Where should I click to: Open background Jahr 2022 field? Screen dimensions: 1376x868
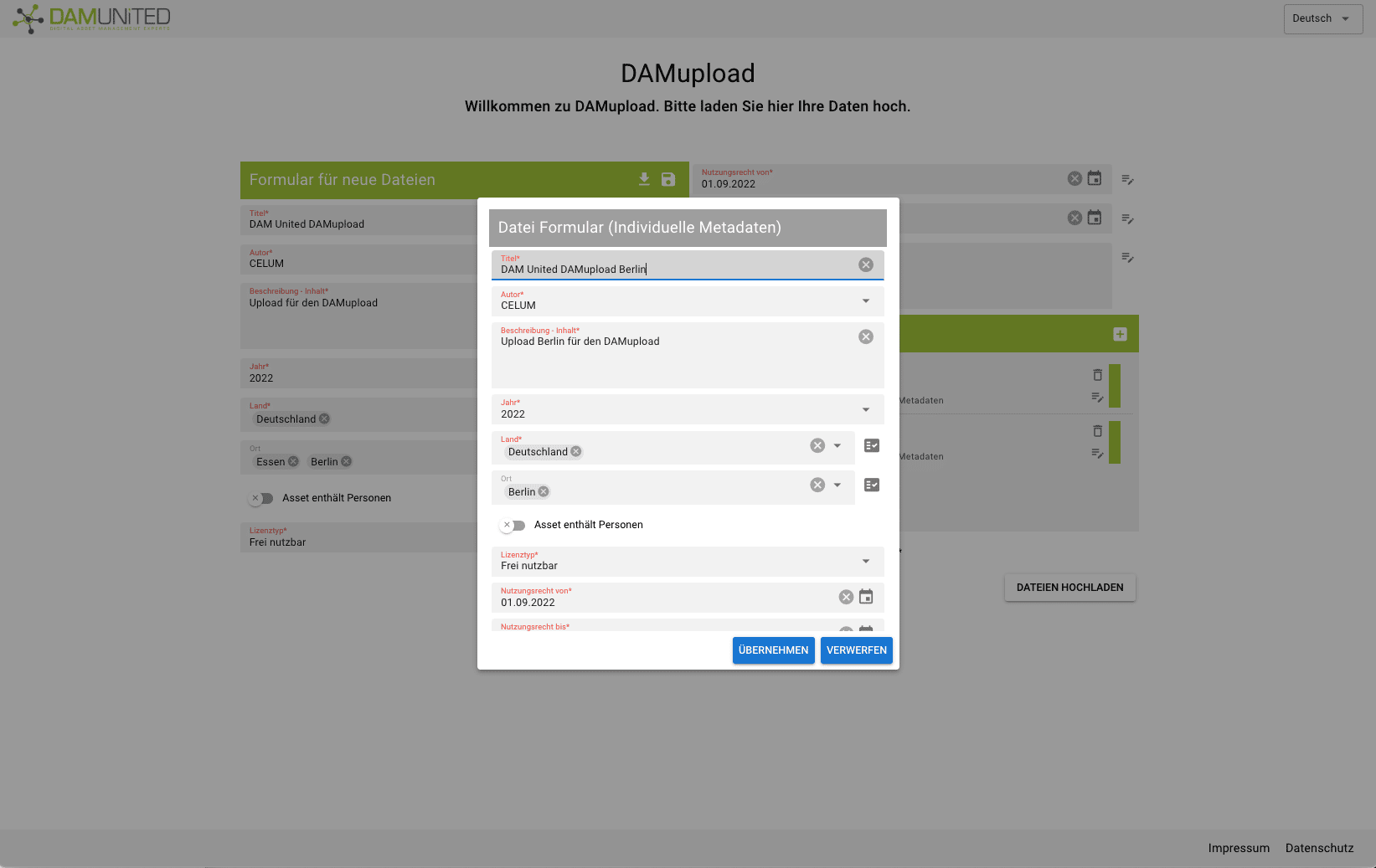(358, 373)
